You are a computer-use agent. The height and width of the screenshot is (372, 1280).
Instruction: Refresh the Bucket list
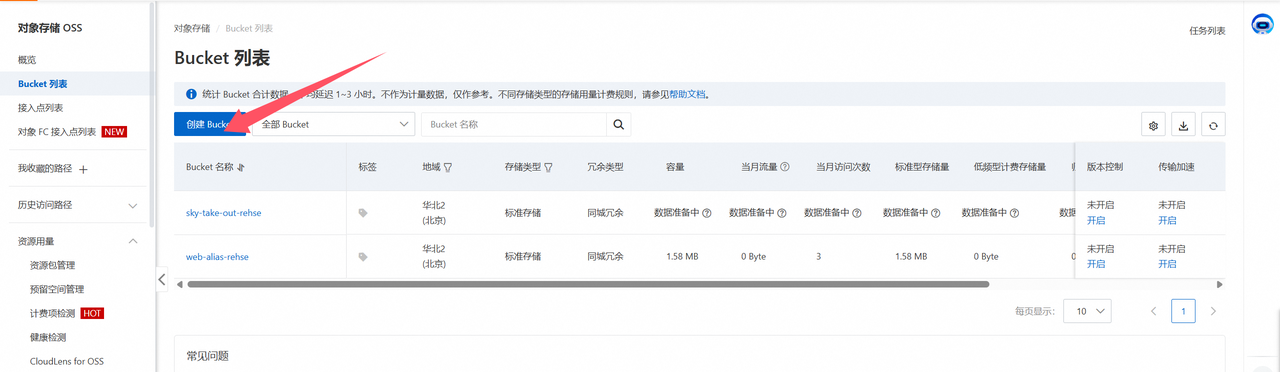1213,125
